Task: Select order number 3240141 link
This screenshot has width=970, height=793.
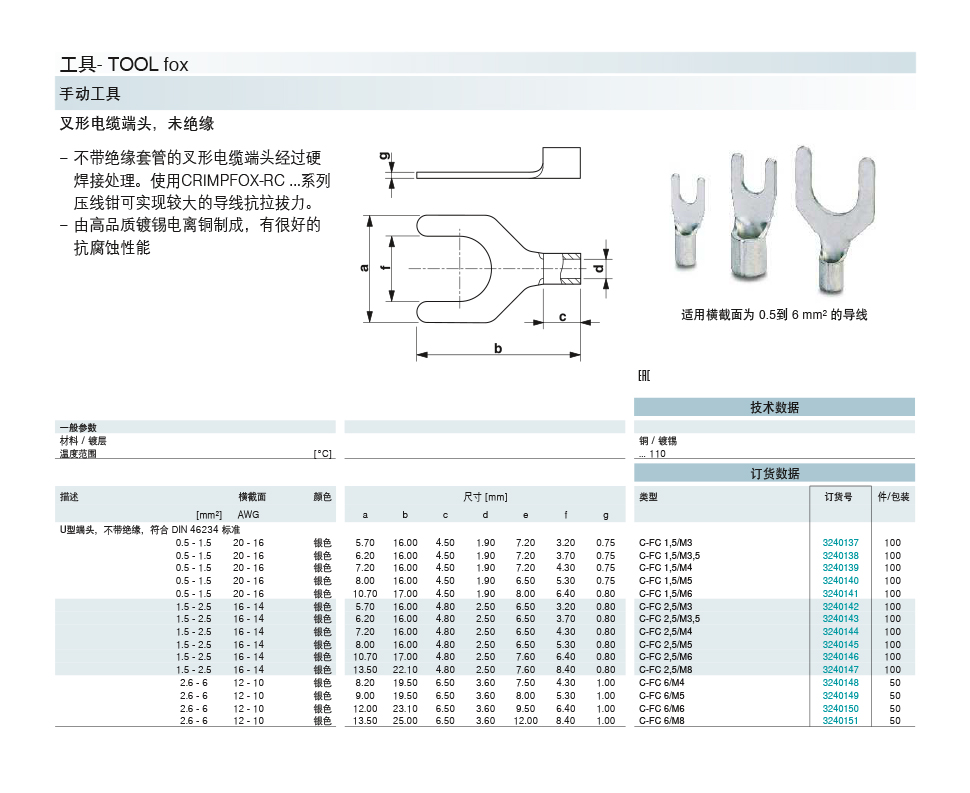Action: tap(840, 593)
